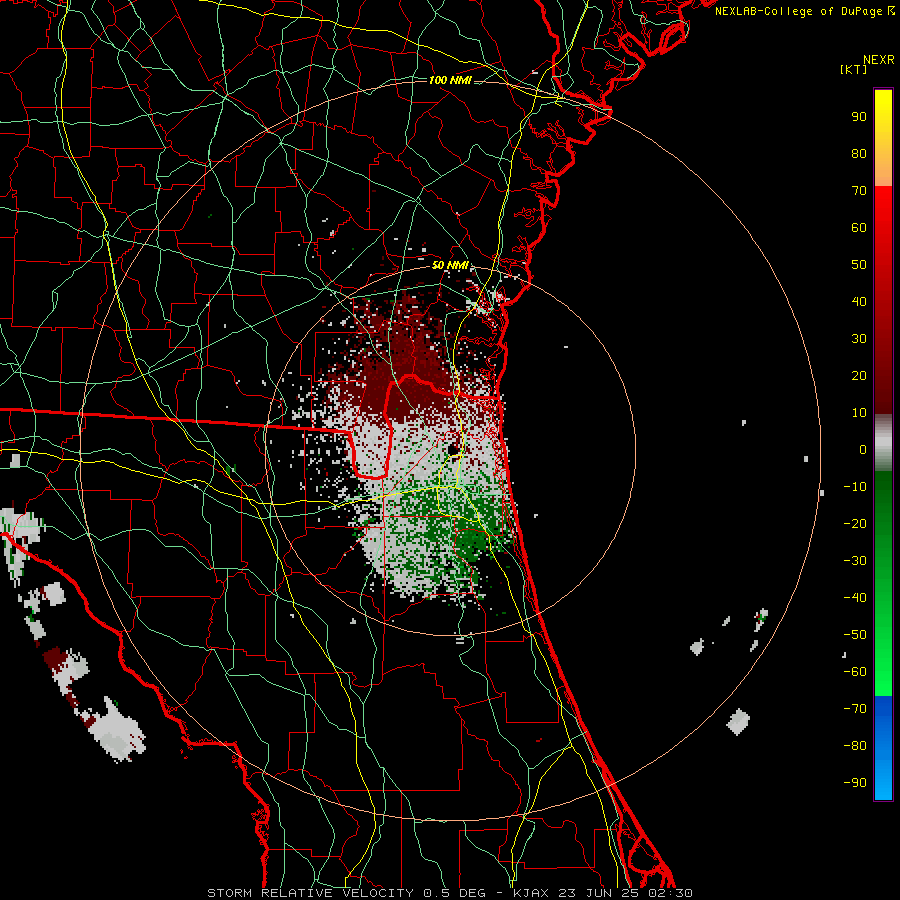Click the -90 value on the velocity scale
Viewport: 900px width, 900px height.
click(x=855, y=783)
